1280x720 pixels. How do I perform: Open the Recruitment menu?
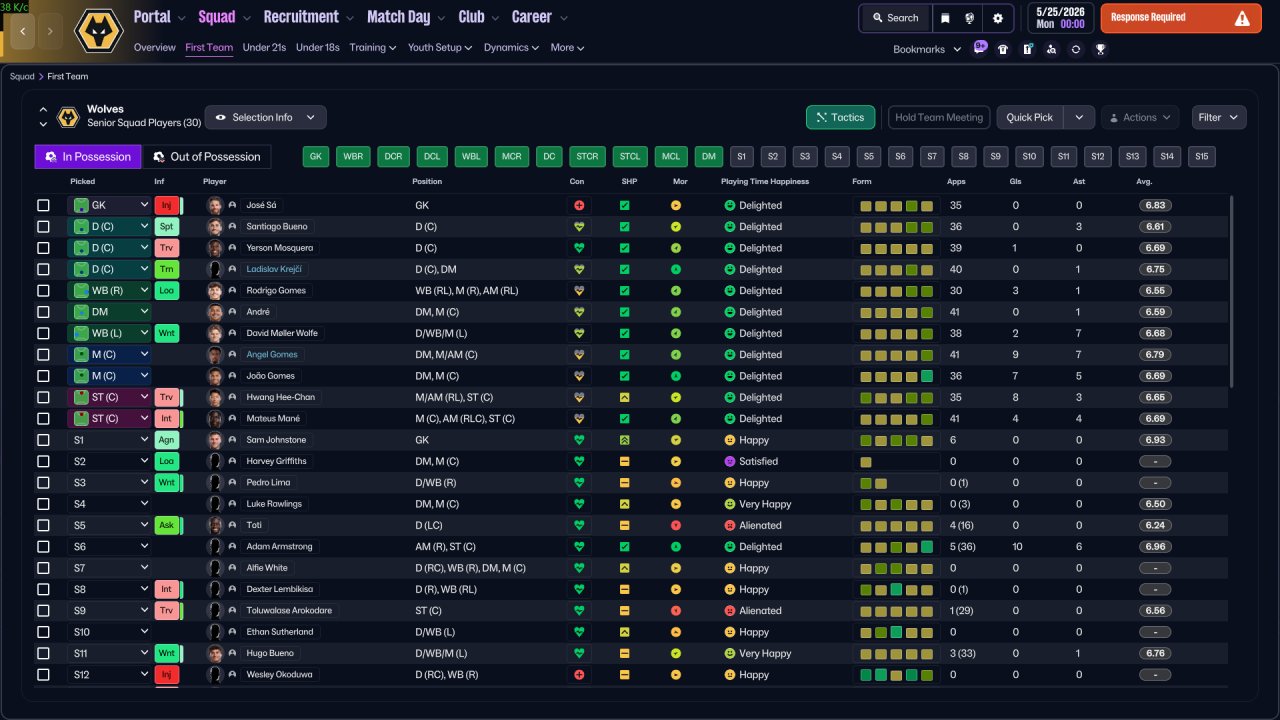[308, 17]
